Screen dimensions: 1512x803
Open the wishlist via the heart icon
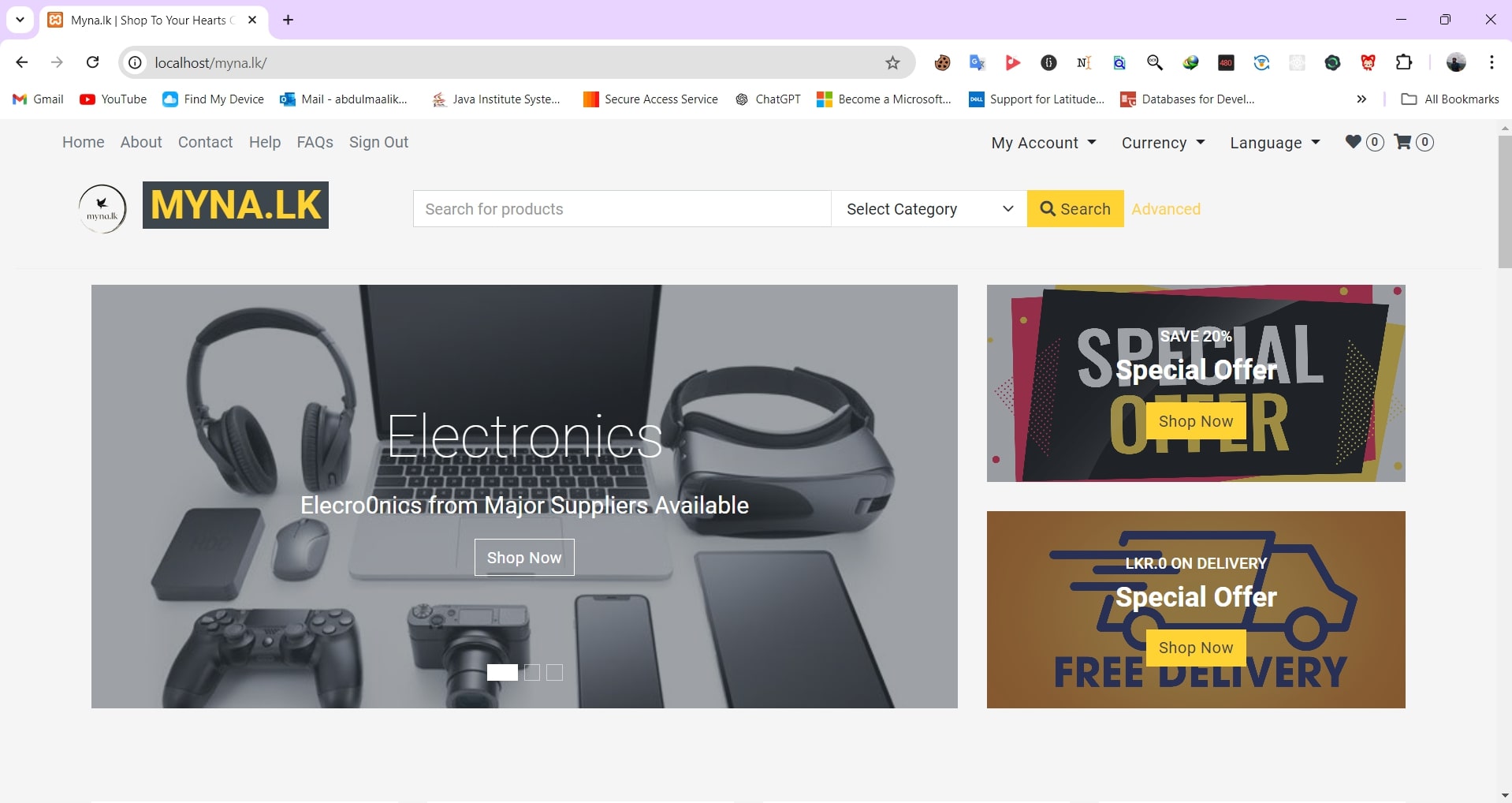(x=1354, y=142)
